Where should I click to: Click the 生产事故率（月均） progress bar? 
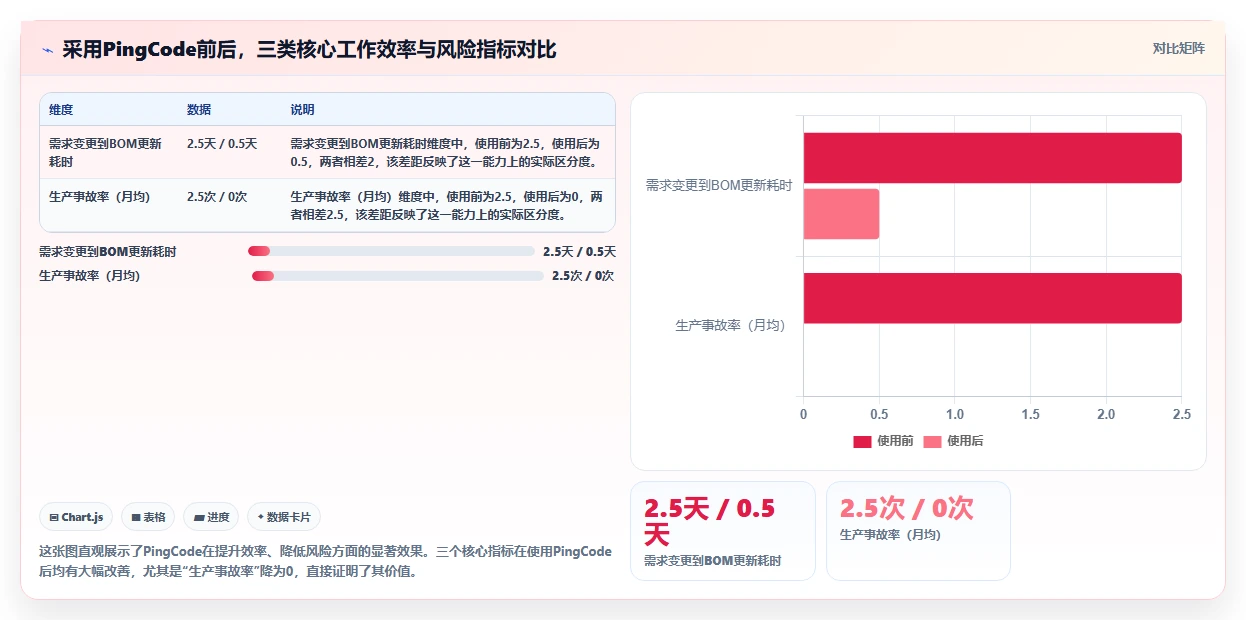point(397,276)
